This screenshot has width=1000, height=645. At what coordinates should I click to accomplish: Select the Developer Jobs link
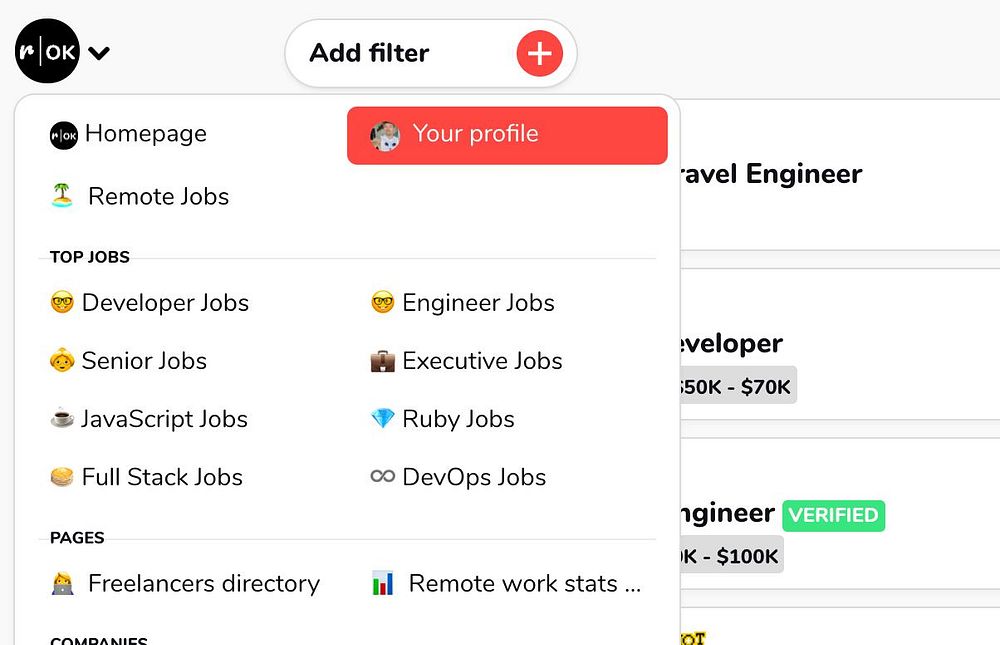165,303
